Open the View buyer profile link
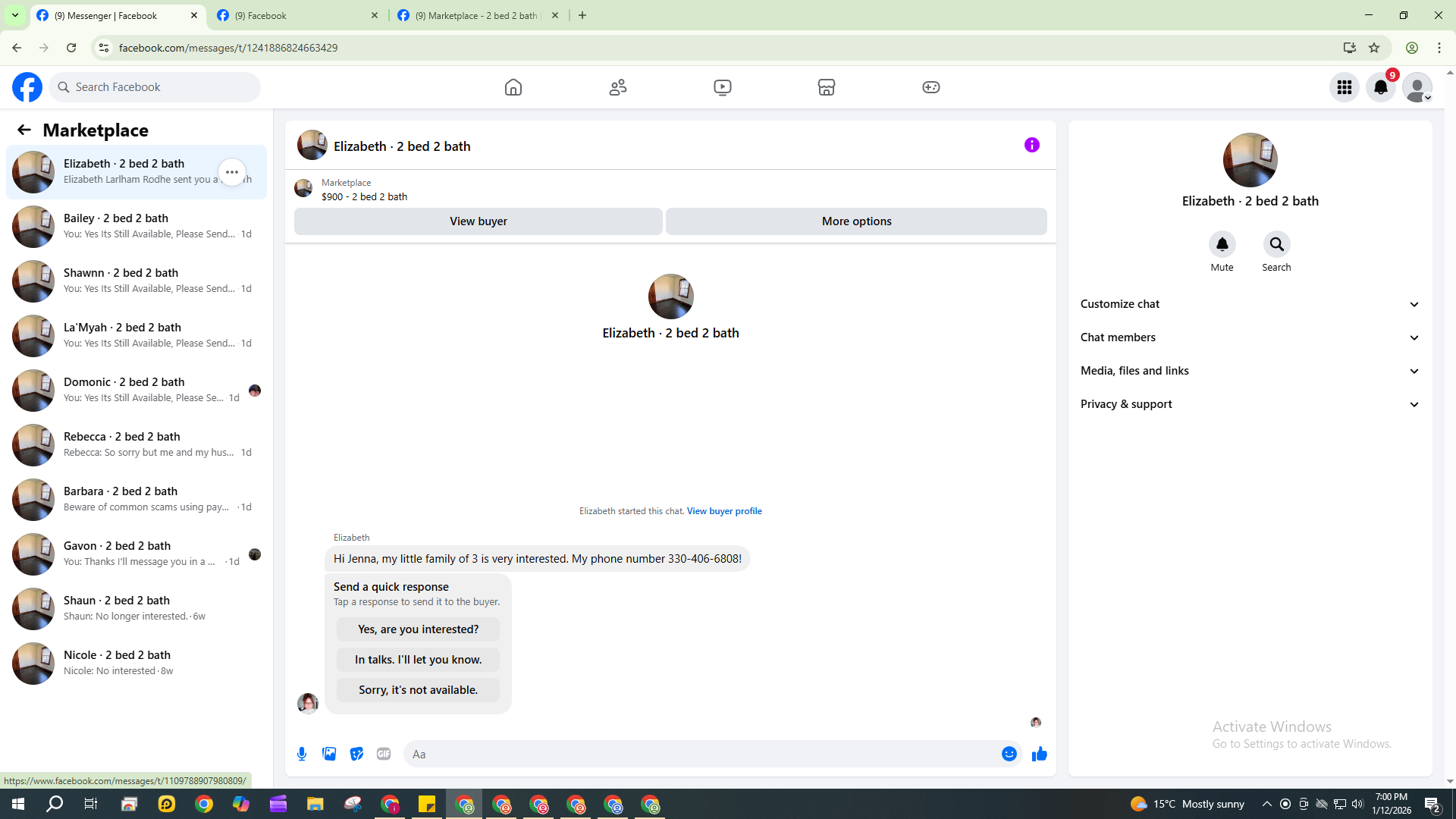The height and width of the screenshot is (819, 1456). pos(724,511)
